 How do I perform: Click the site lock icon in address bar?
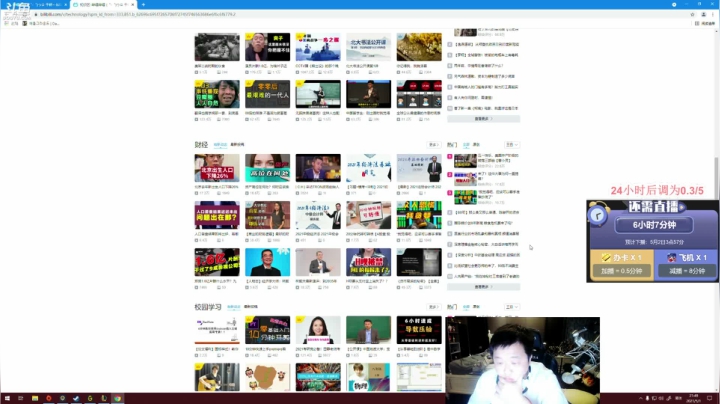click(36, 14)
